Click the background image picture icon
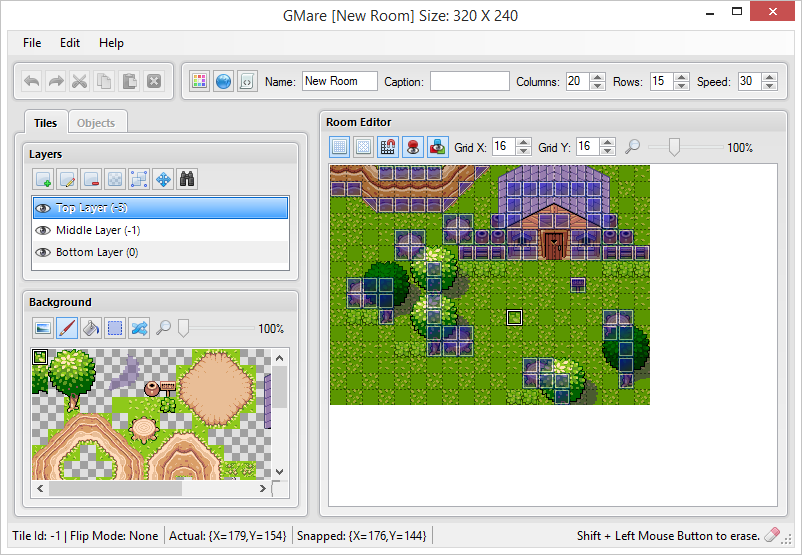The height and width of the screenshot is (555, 802). pos(43,328)
